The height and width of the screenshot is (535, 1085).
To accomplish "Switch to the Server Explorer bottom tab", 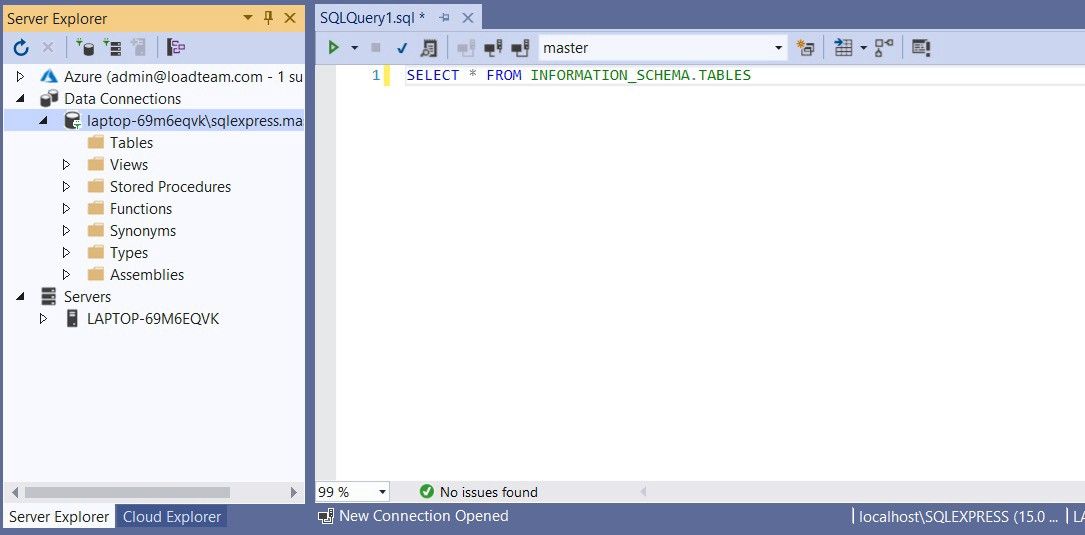I will (x=59, y=516).
